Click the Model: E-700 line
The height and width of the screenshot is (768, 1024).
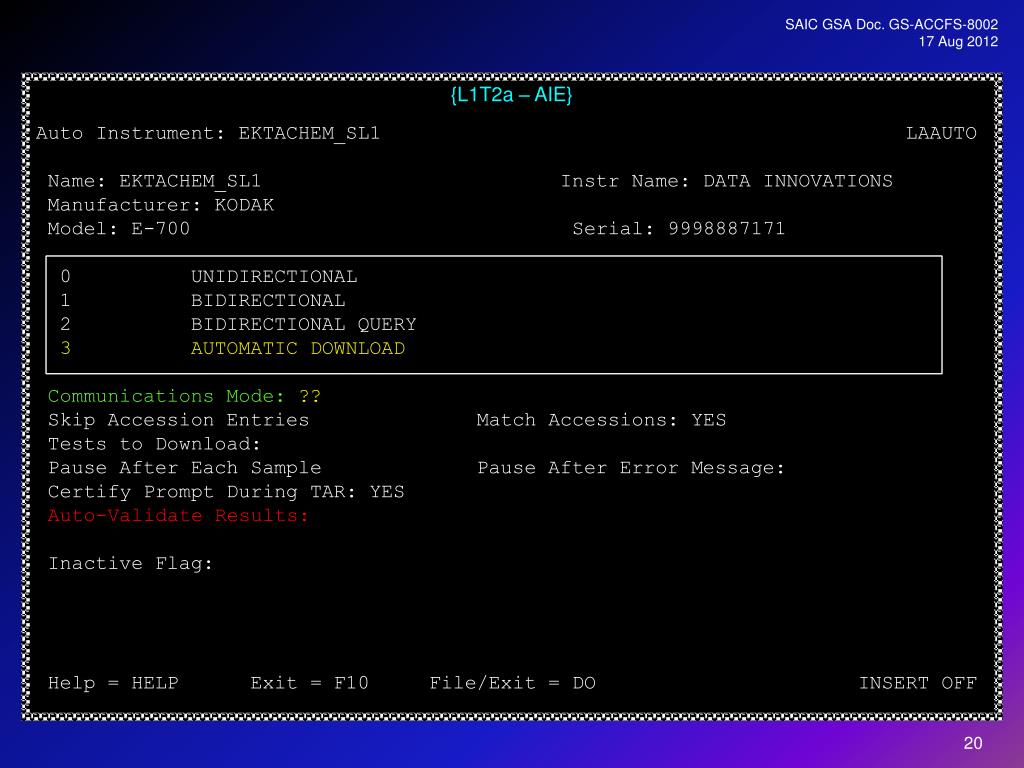pyautogui.click(x=119, y=229)
